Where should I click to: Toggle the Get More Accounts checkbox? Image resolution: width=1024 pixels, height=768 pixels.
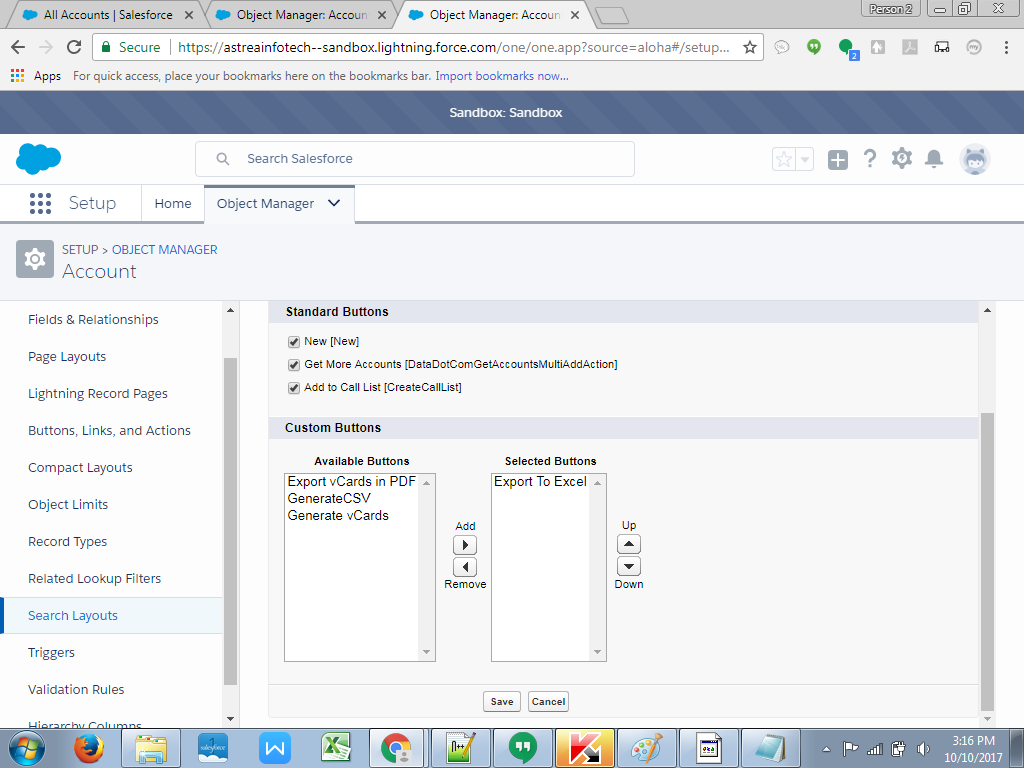click(294, 365)
